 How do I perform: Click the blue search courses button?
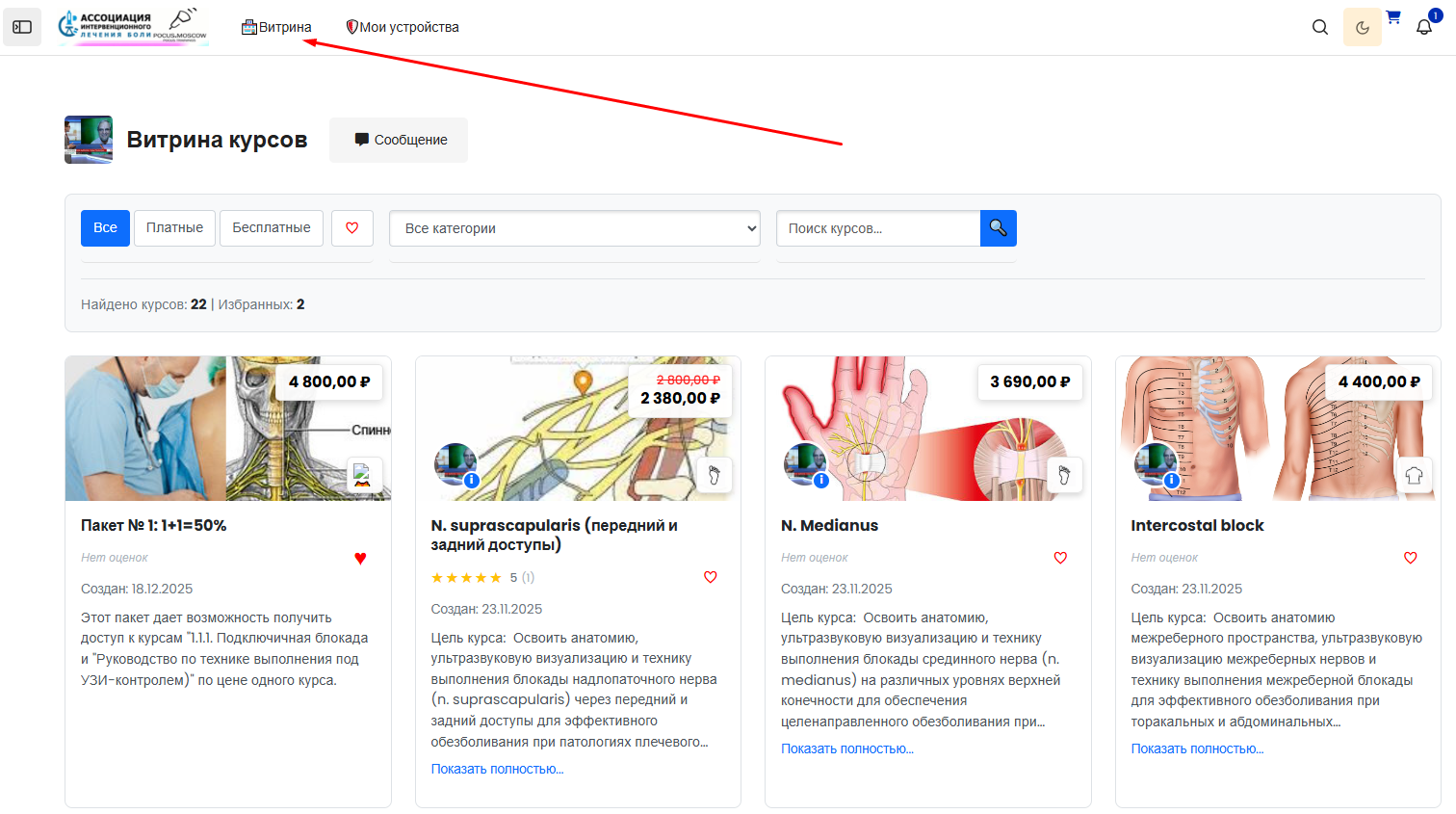pos(998,228)
